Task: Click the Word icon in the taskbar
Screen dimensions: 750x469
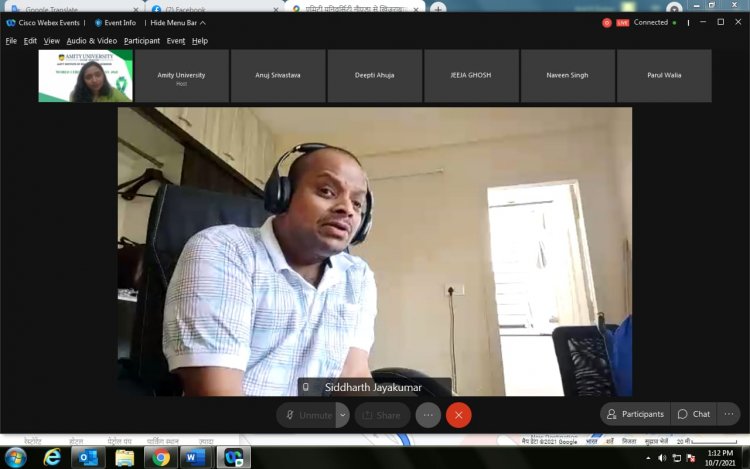Action: coord(195,457)
